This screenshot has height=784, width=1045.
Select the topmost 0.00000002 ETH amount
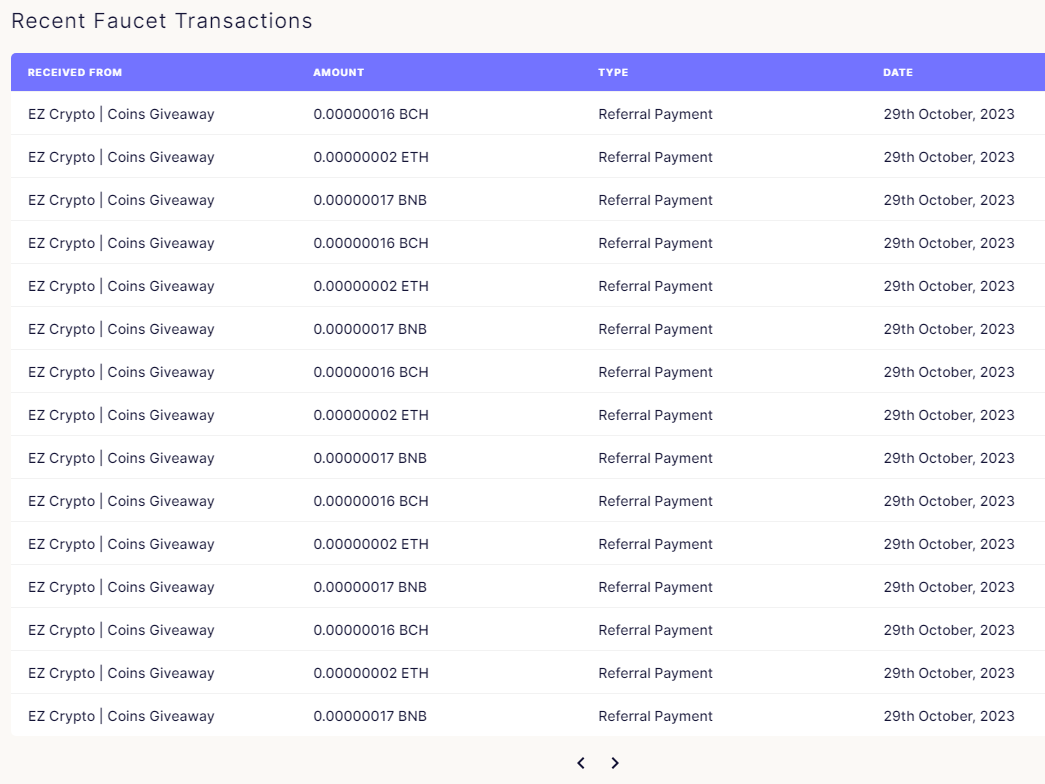371,157
